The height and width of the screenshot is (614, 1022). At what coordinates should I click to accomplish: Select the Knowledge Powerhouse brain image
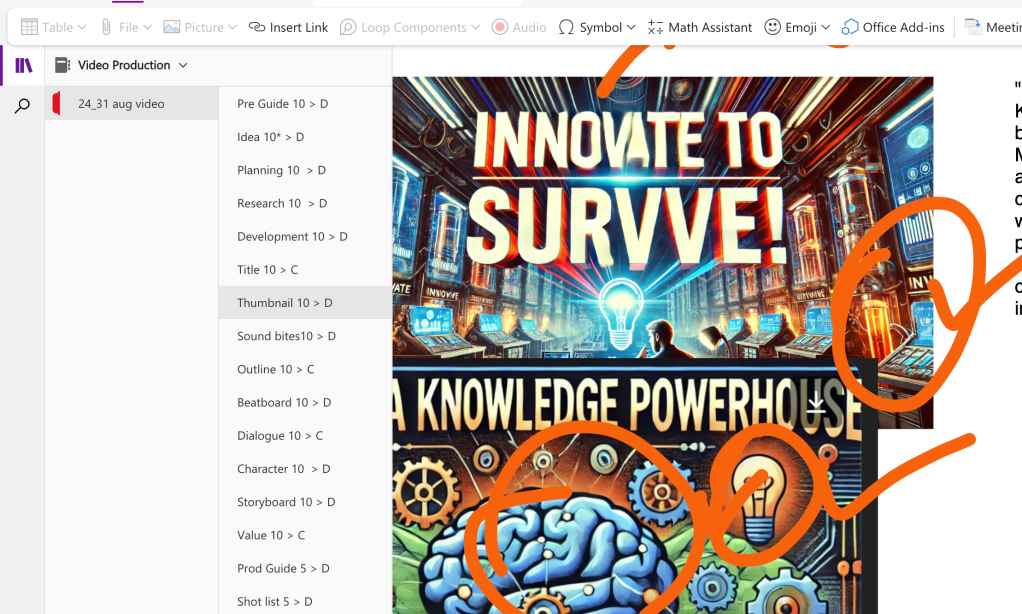point(635,486)
